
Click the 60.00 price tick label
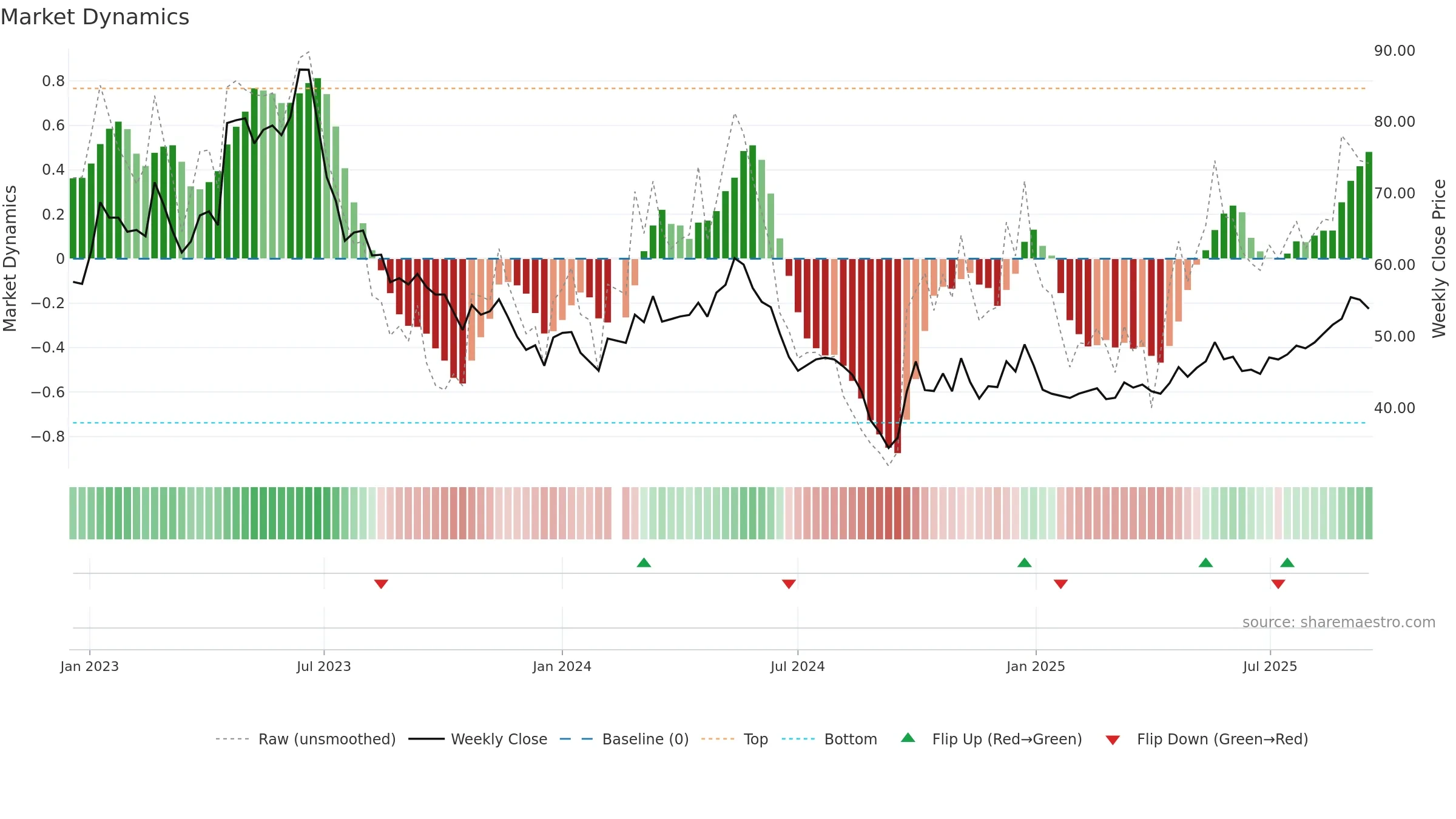point(1395,265)
